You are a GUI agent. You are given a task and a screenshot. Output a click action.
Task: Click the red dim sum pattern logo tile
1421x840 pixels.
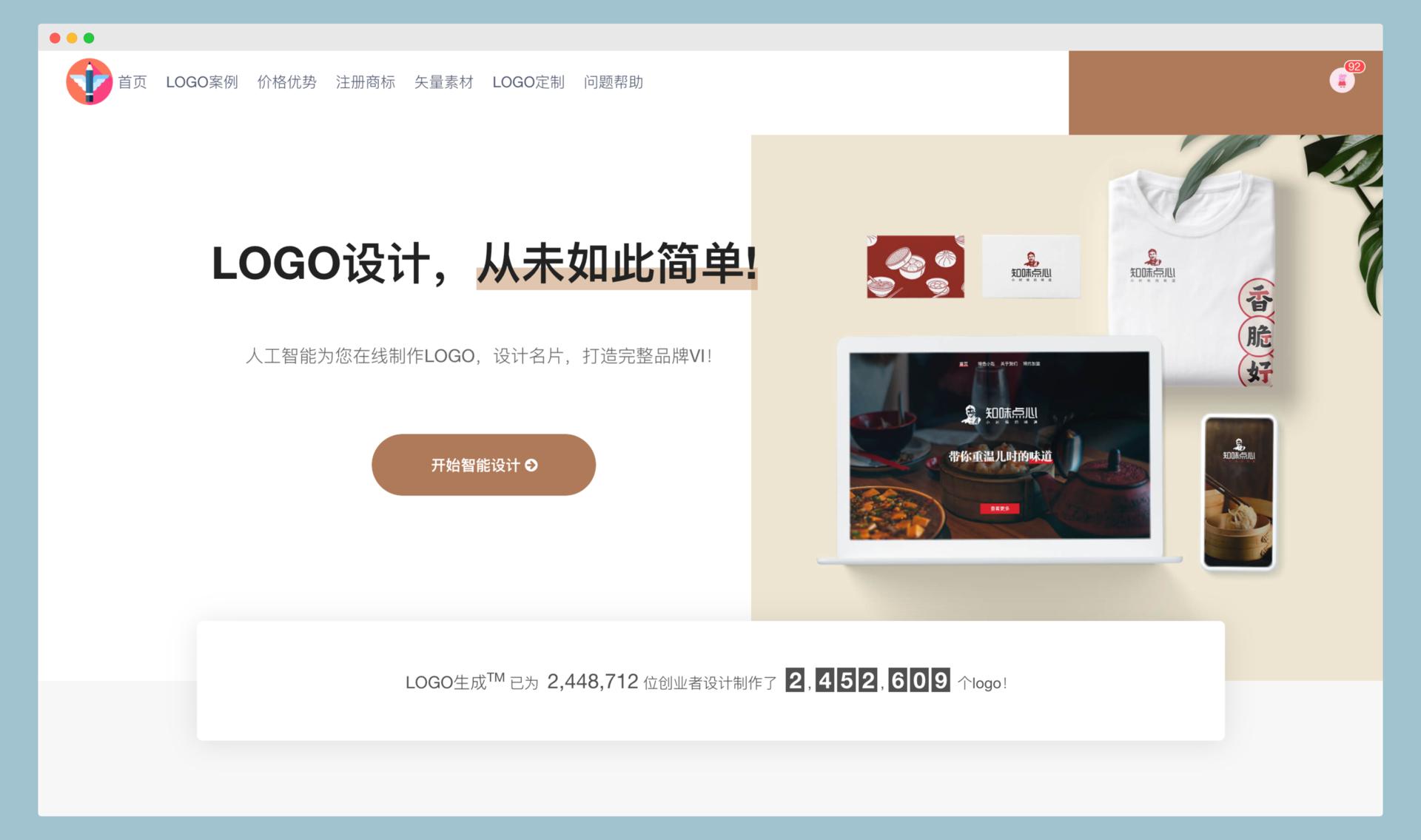pos(914,266)
